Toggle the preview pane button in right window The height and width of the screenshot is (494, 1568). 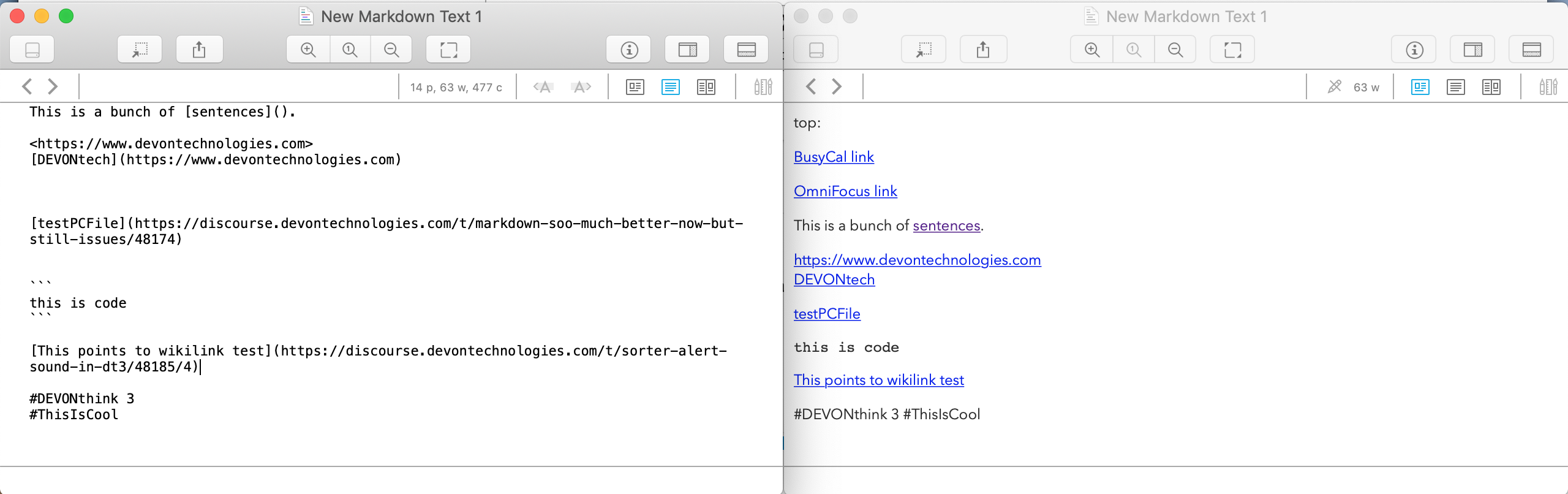click(x=1531, y=50)
